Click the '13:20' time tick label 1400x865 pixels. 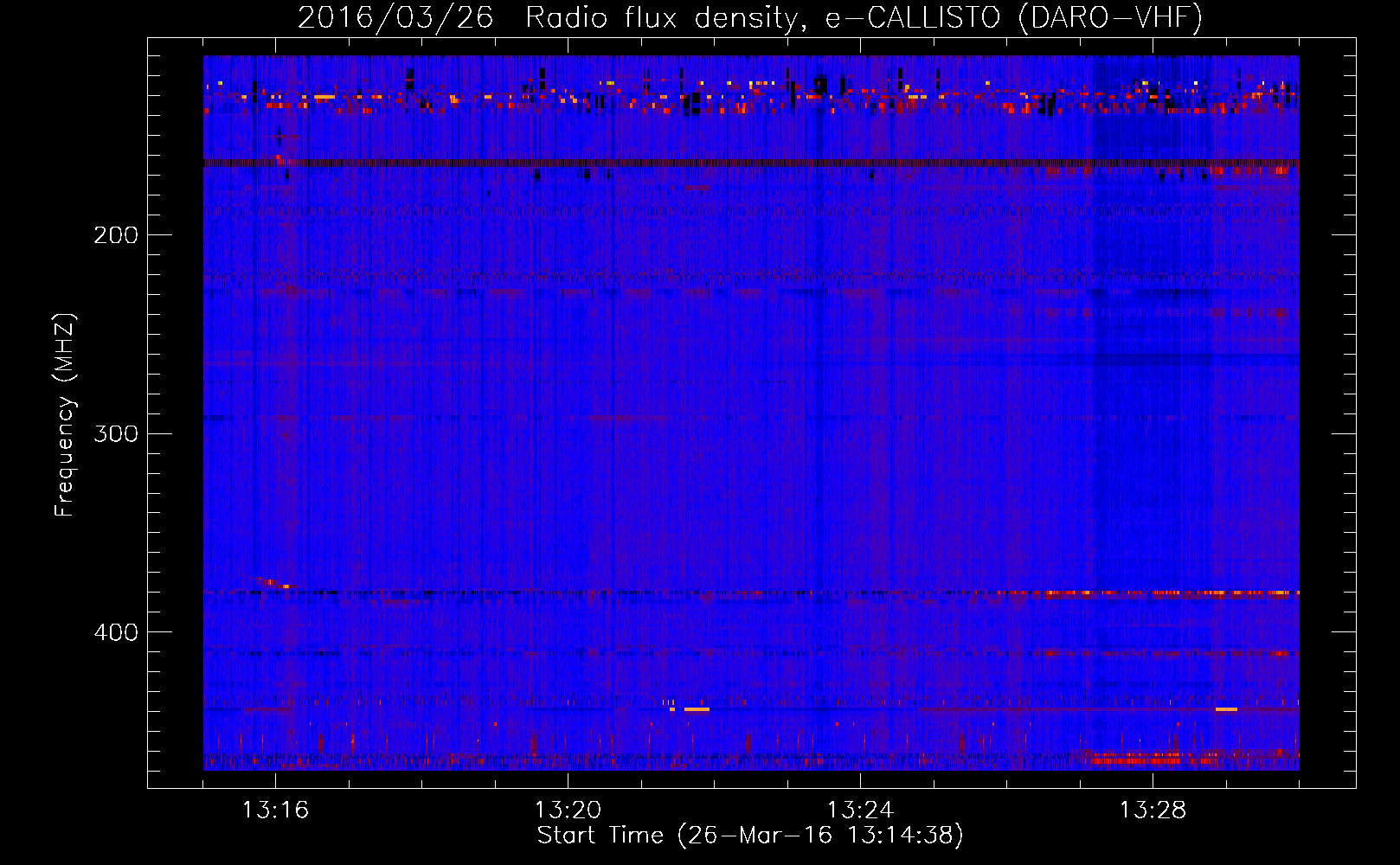pos(568,811)
